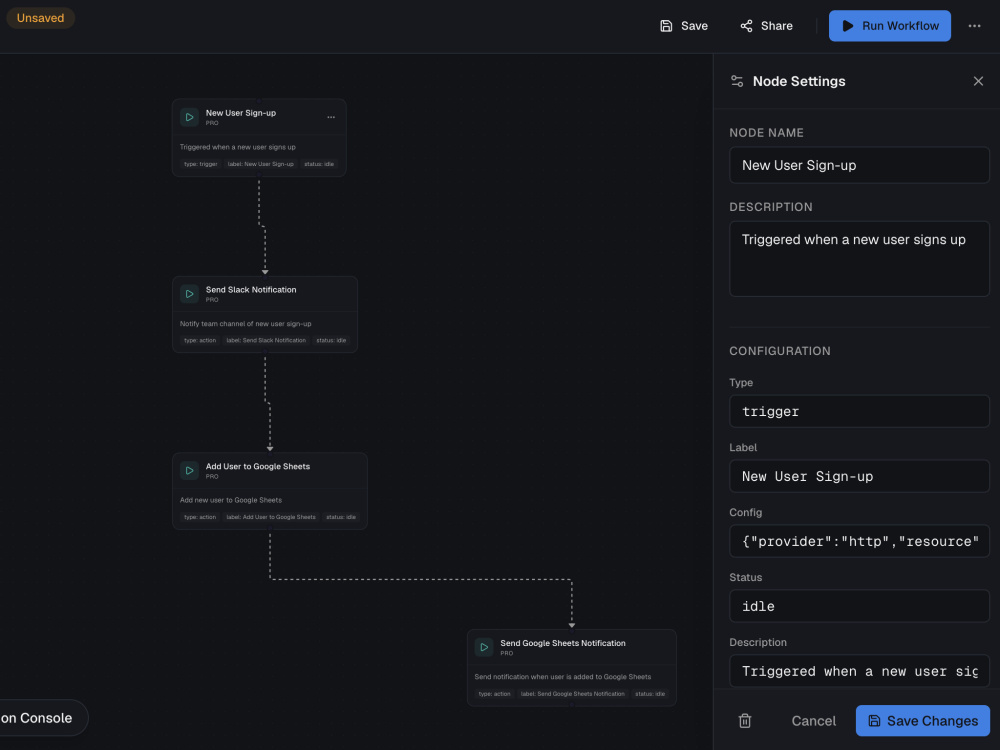Open the Share option

pyautogui.click(x=766, y=26)
